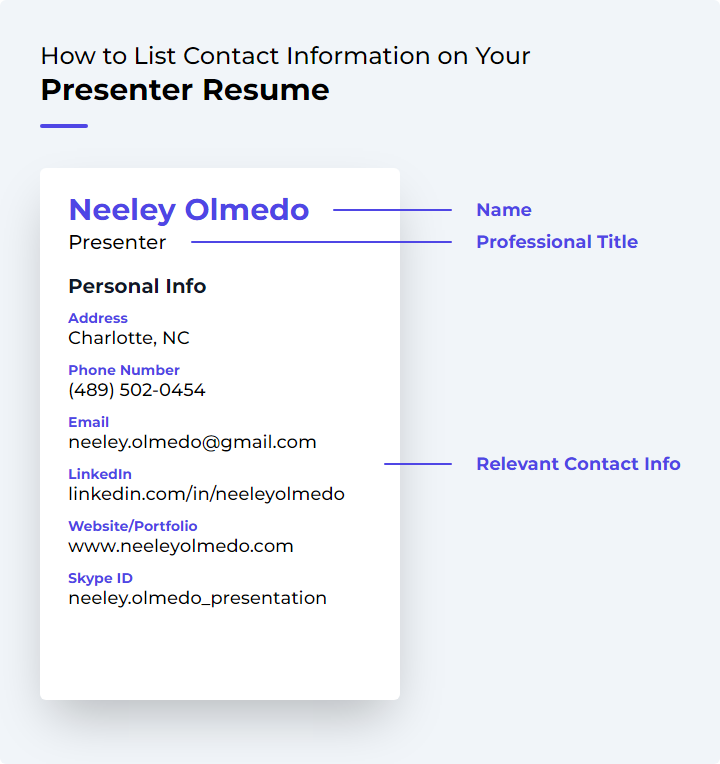Select Charlotte, NC address text

click(x=129, y=338)
